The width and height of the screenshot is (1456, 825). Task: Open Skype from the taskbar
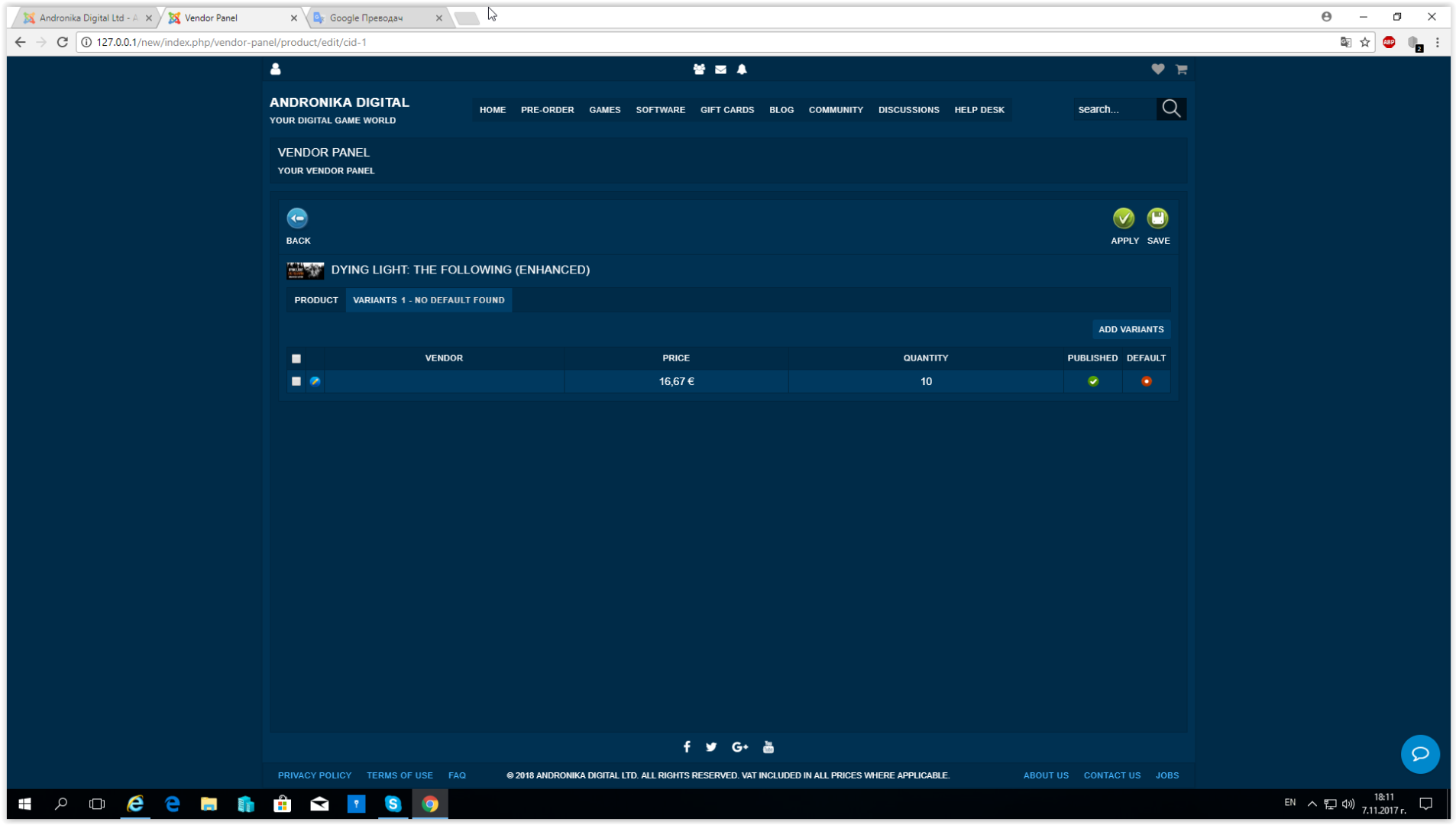coord(393,804)
